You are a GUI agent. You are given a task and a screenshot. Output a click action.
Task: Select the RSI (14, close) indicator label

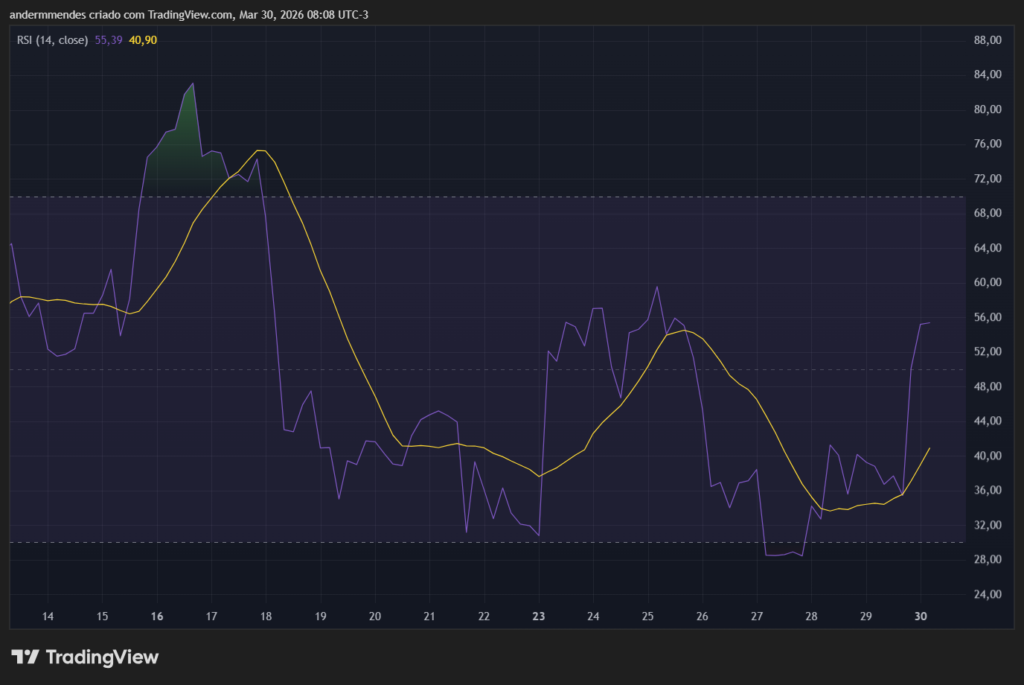point(50,41)
